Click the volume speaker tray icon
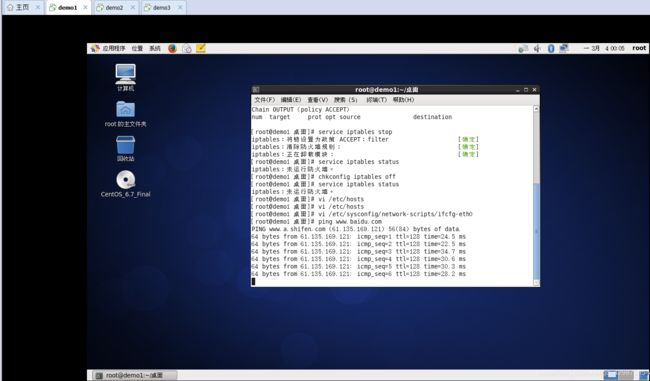The height and width of the screenshot is (381, 650). click(x=537, y=49)
